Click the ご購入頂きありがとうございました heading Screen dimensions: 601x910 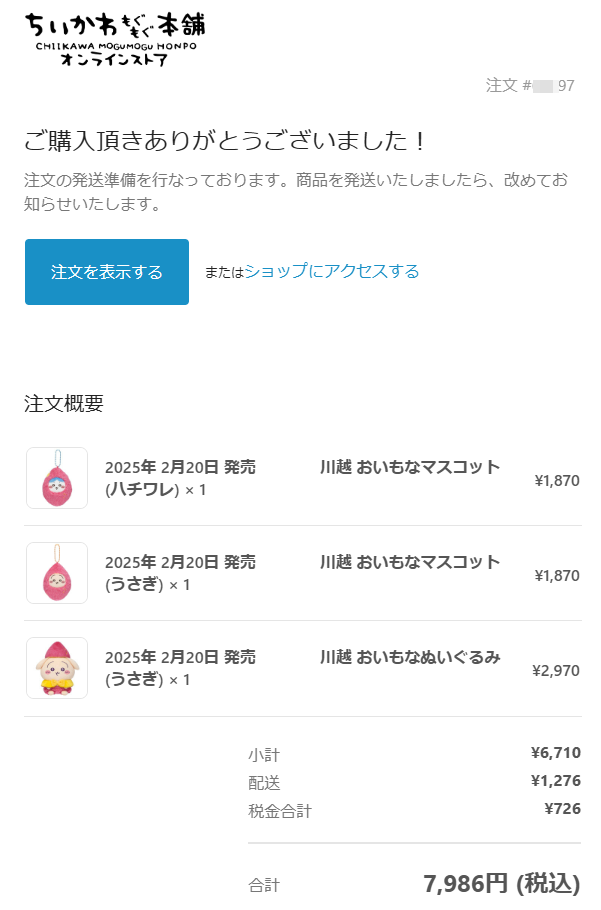coord(225,140)
